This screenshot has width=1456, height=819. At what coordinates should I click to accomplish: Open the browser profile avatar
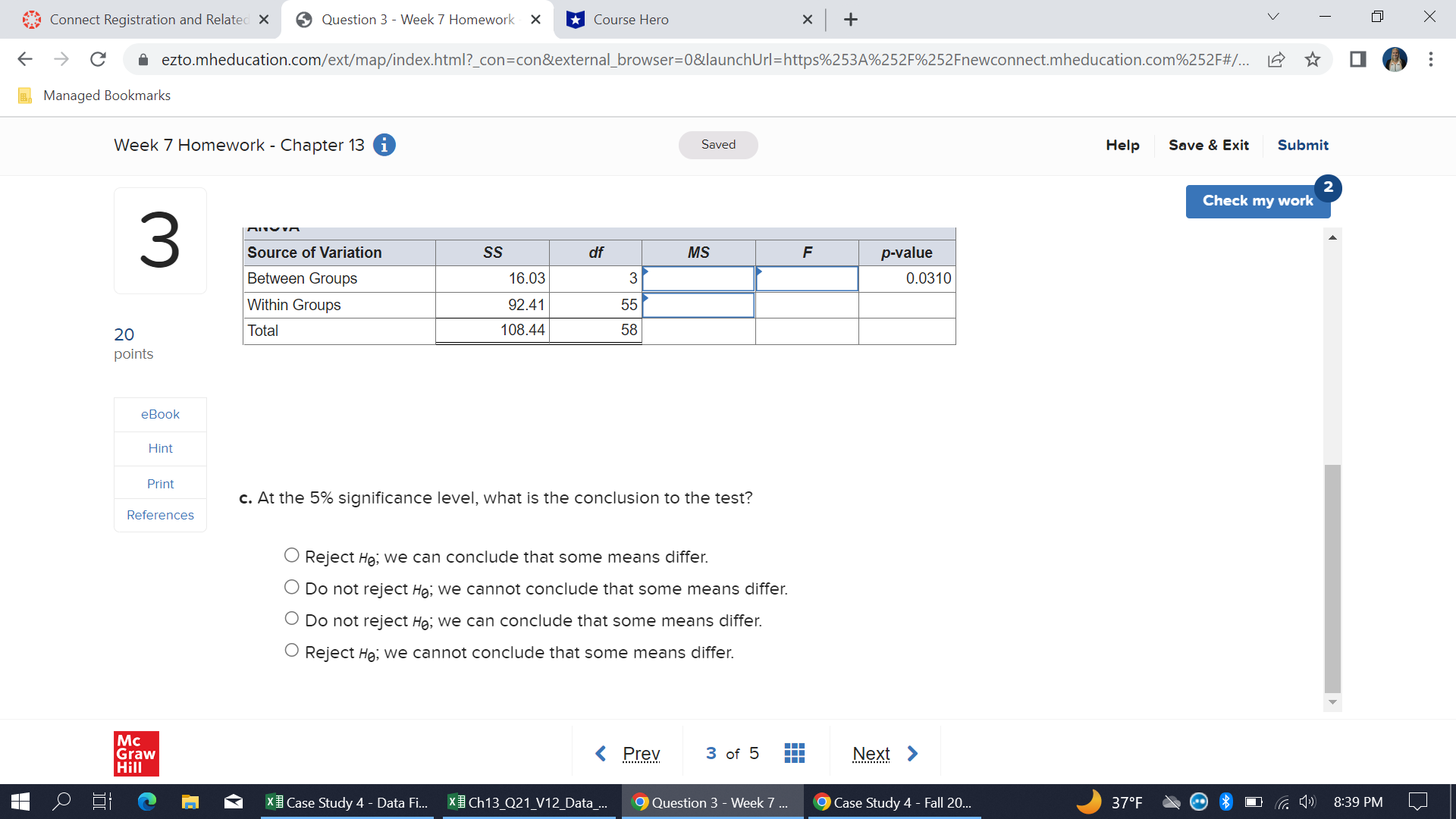click(1396, 59)
